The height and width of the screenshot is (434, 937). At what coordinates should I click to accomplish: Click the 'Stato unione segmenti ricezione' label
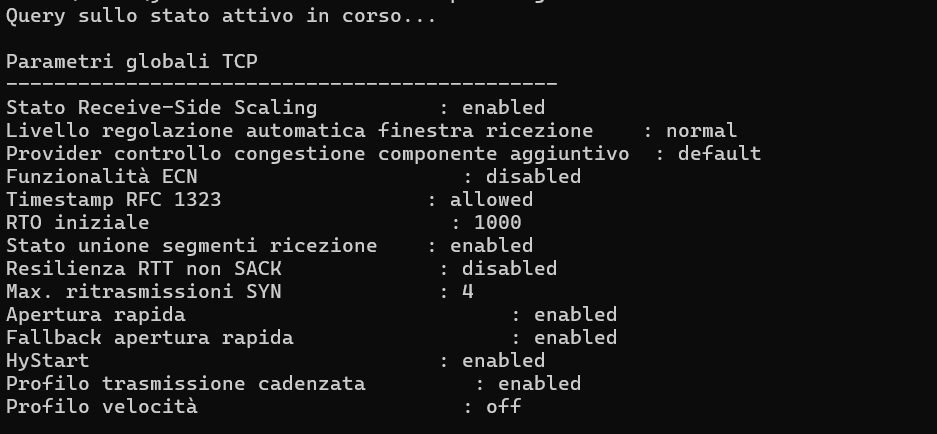(191, 246)
